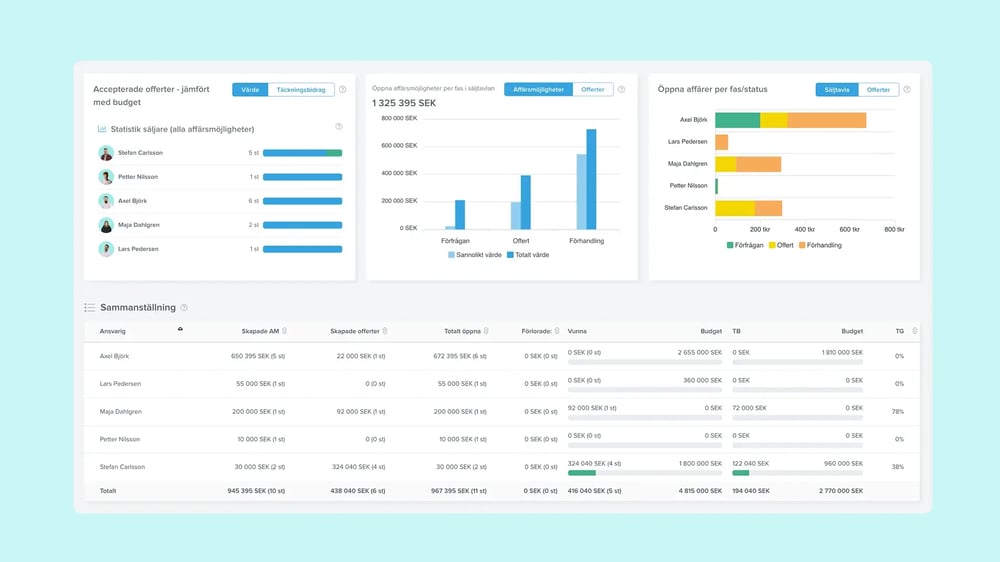Click help icon beside Sammanställning heading
Viewport: 1000px width, 562px height.
(x=184, y=308)
